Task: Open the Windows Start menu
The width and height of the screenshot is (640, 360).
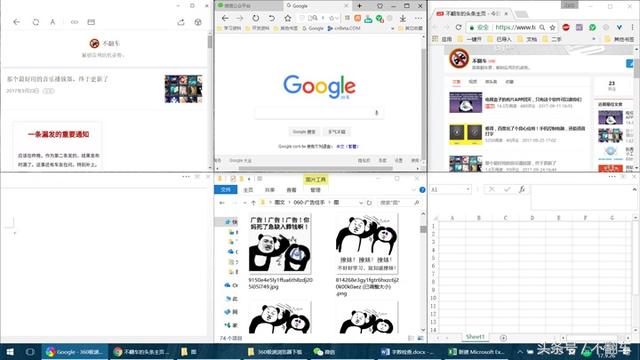Action: pyautogui.click(x=10, y=352)
